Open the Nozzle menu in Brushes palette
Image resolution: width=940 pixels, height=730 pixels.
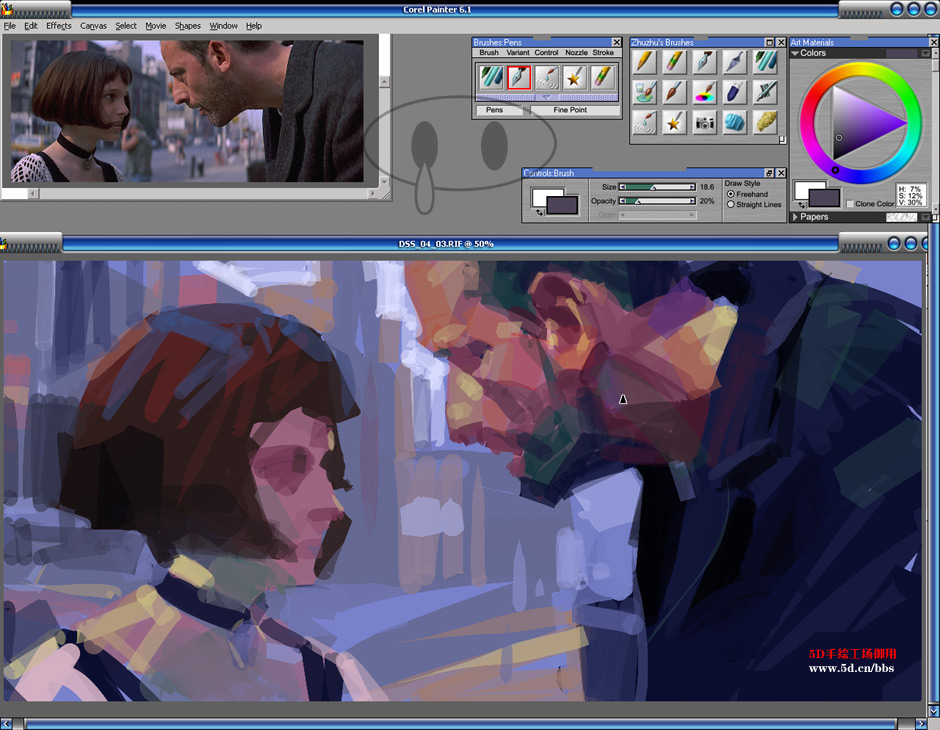576,53
